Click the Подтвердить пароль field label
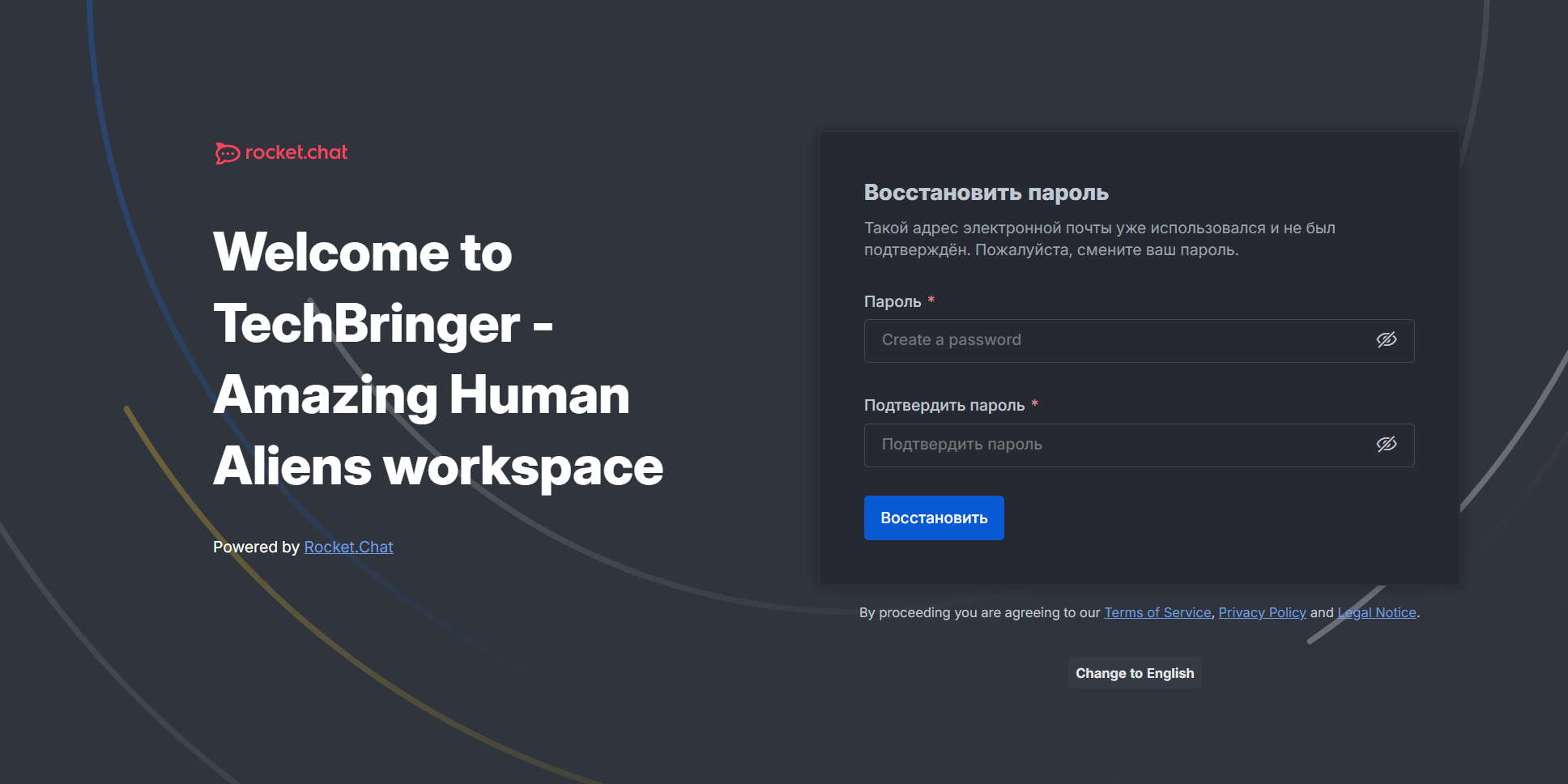This screenshot has height=784, width=1568. (x=944, y=405)
